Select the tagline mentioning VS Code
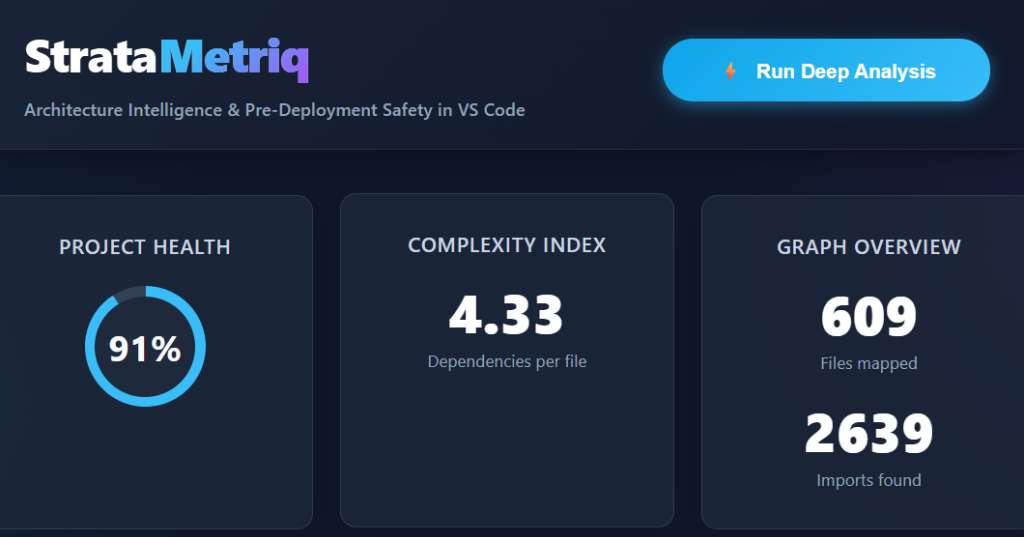The image size is (1024, 537). tap(274, 110)
